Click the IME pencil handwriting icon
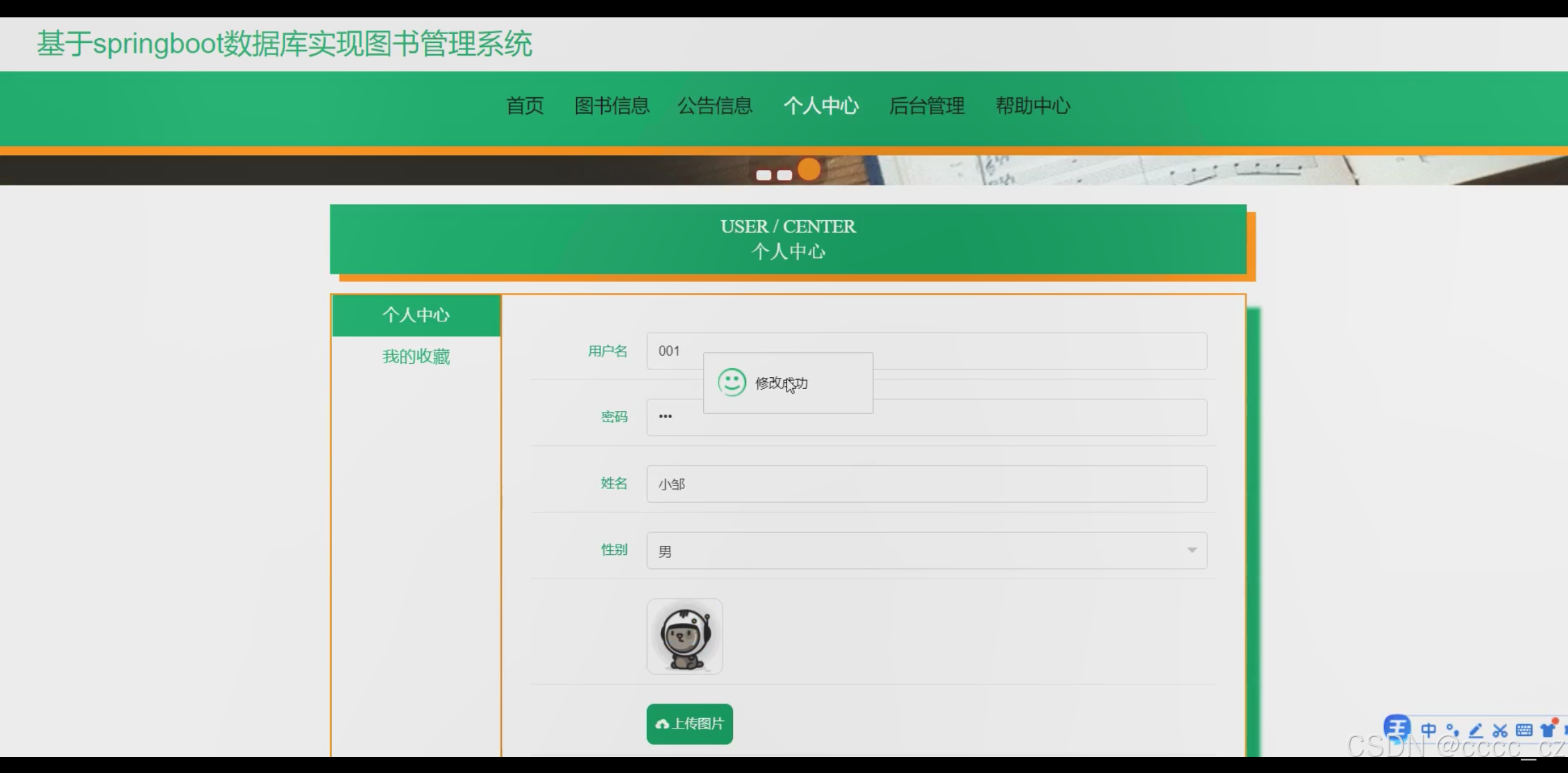Screen dimensions: 1568x773 1476,730
